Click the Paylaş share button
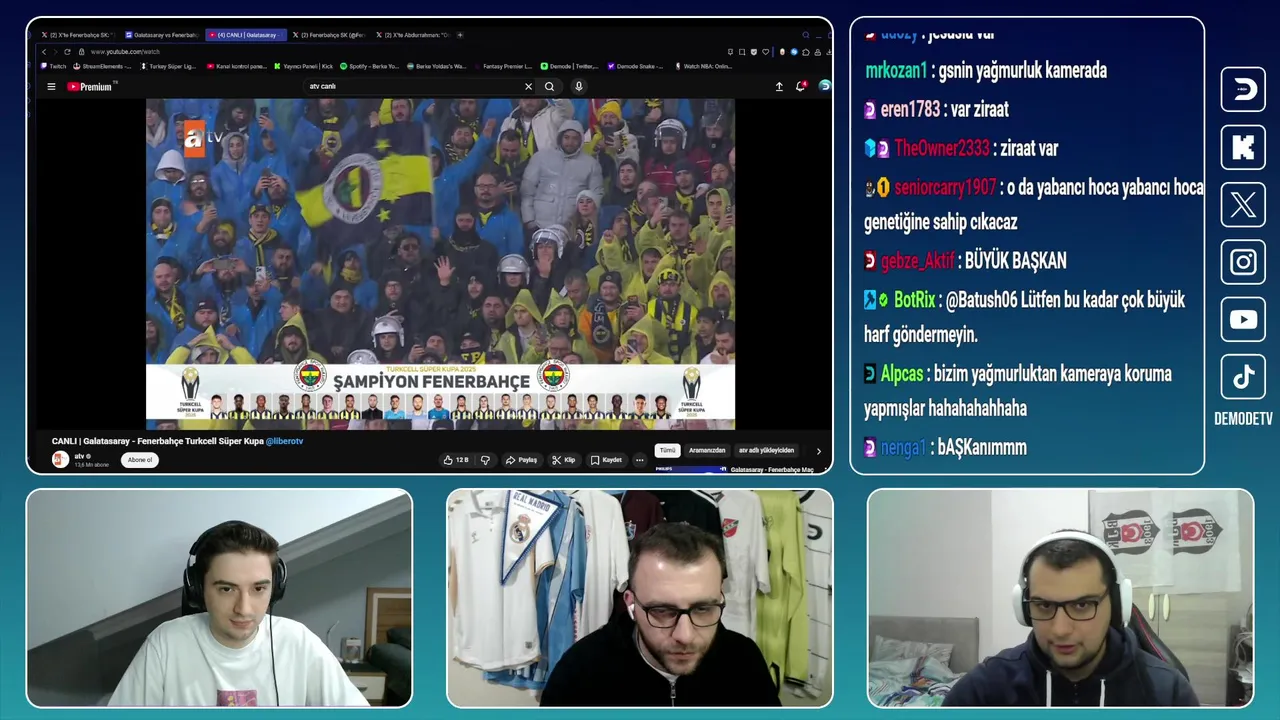Viewport: 1280px width, 720px height. point(521,460)
